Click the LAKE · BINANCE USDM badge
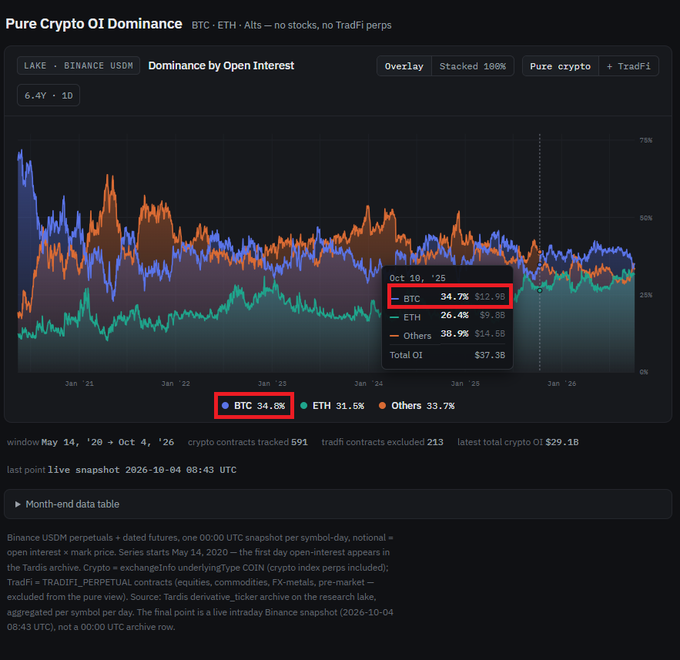The width and height of the screenshot is (680, 660). (78, 65)
